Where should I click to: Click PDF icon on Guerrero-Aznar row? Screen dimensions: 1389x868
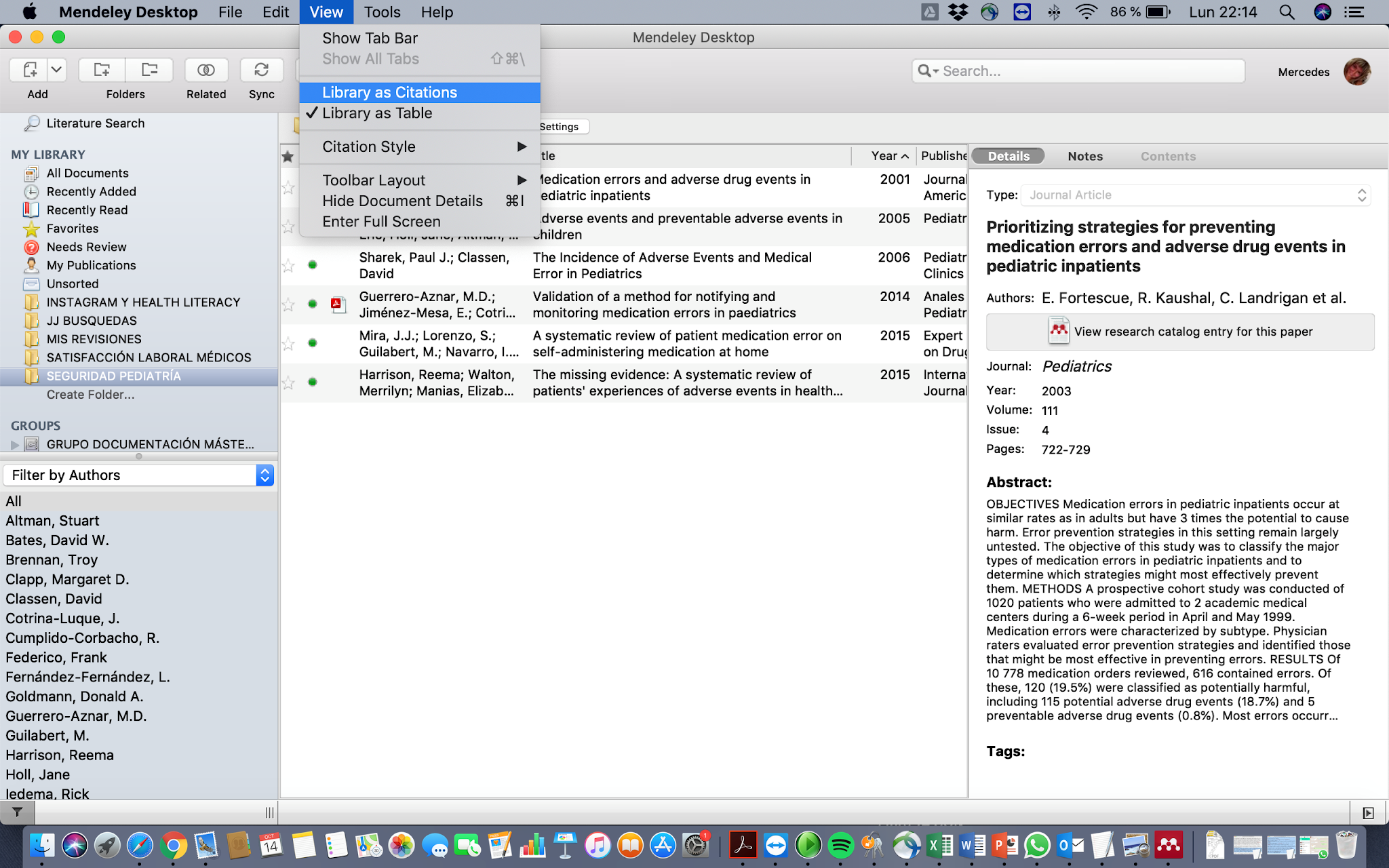pyautogui.click(x=338, y=304)
